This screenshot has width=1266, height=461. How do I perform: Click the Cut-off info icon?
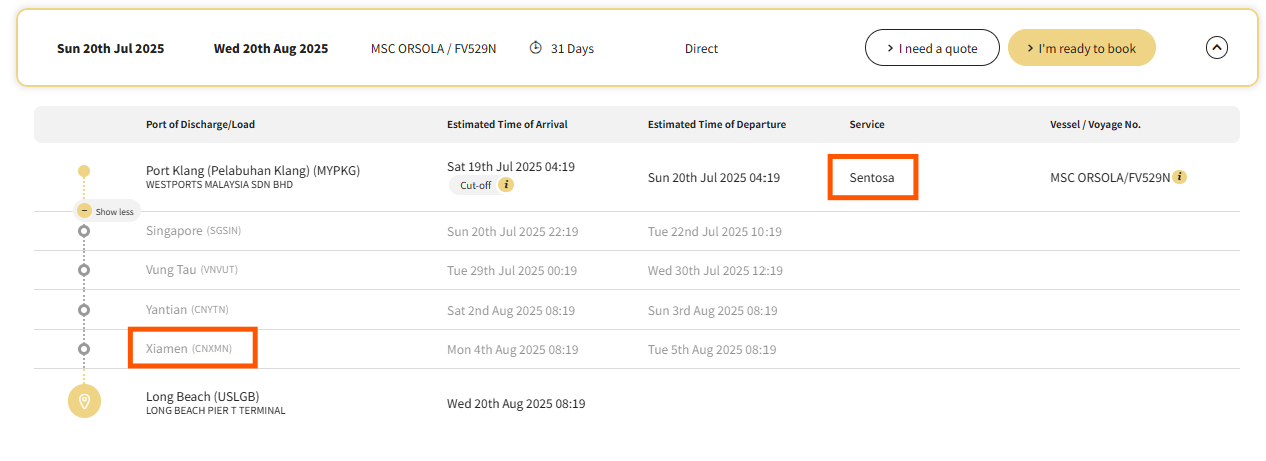pyautogui.click(x=506, y=185)
